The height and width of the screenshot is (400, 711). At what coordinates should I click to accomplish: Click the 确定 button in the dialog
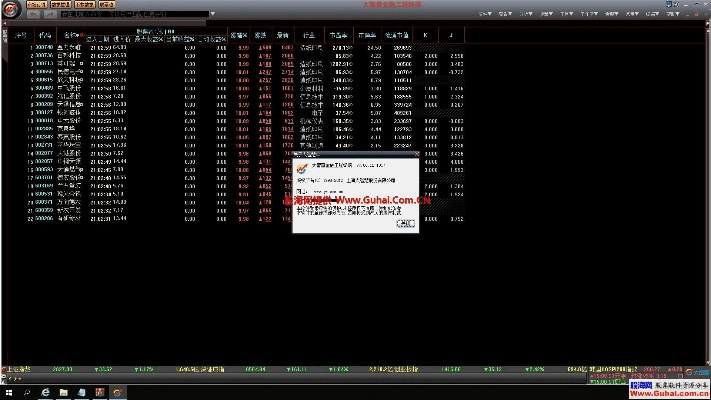pyautogui.click(x=403, y=225)
